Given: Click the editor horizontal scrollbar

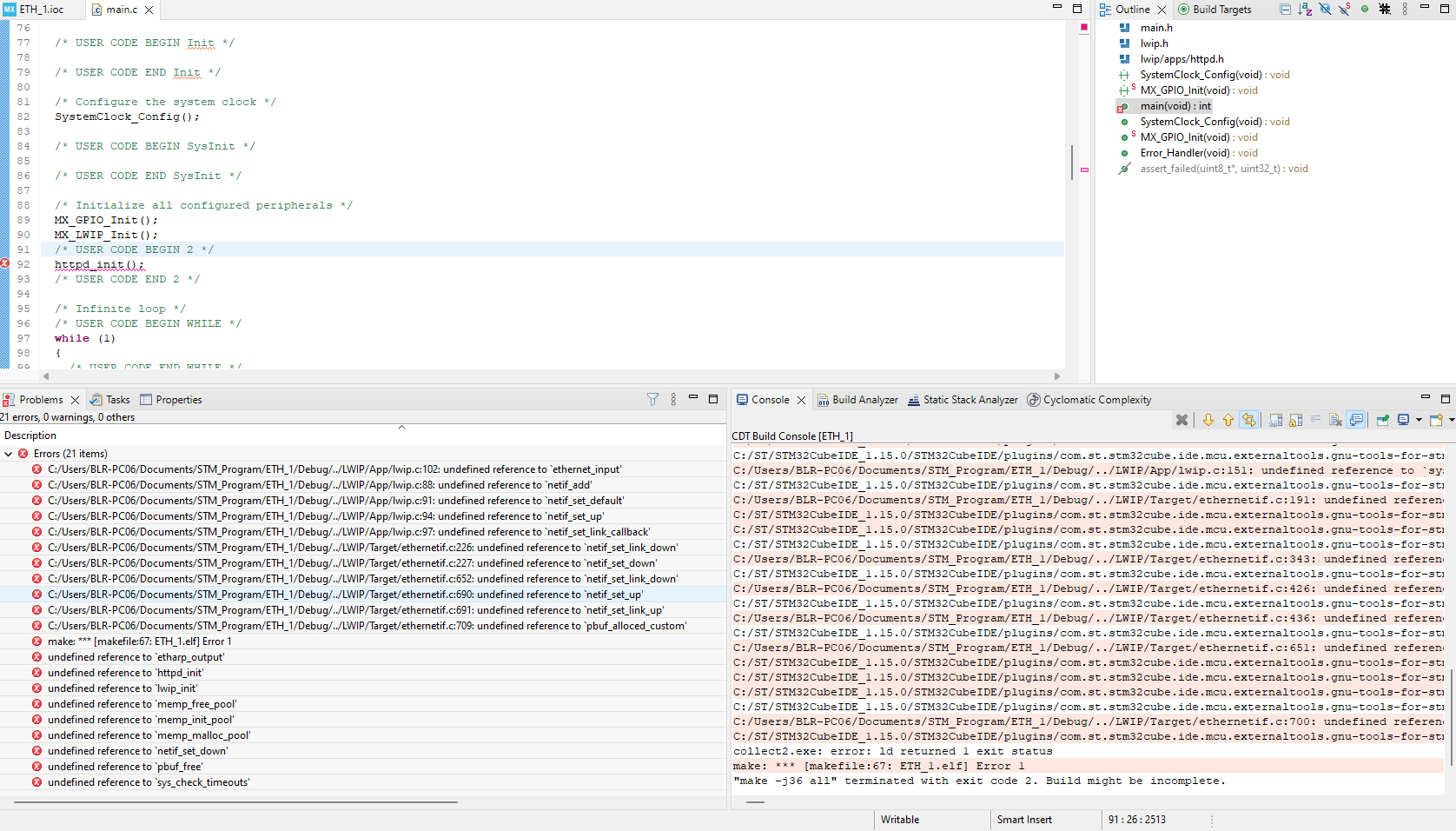Looking at the screenshot, I should (x=553, y=376).
